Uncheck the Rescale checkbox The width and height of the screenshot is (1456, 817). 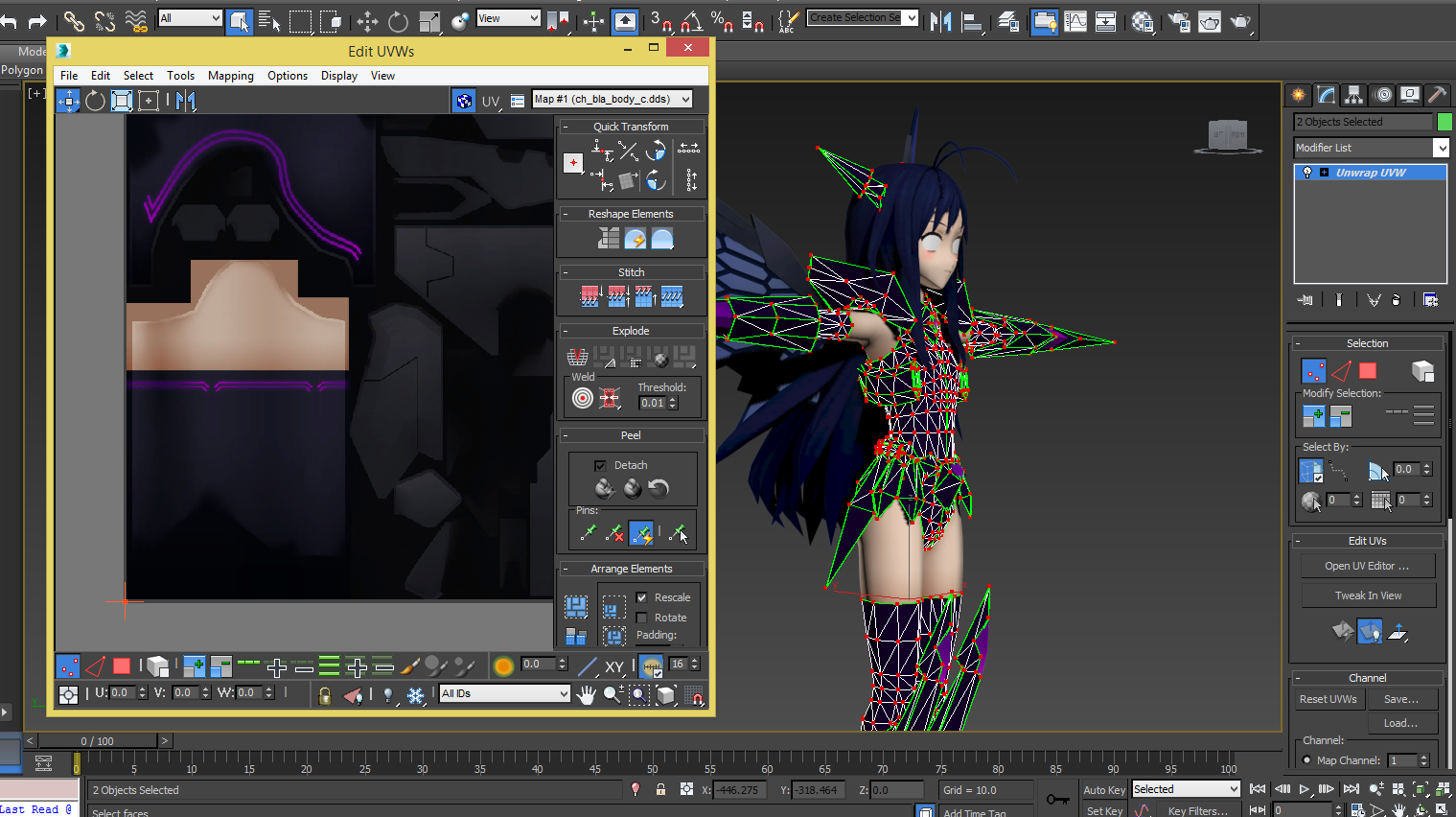(x=642, y=597)
